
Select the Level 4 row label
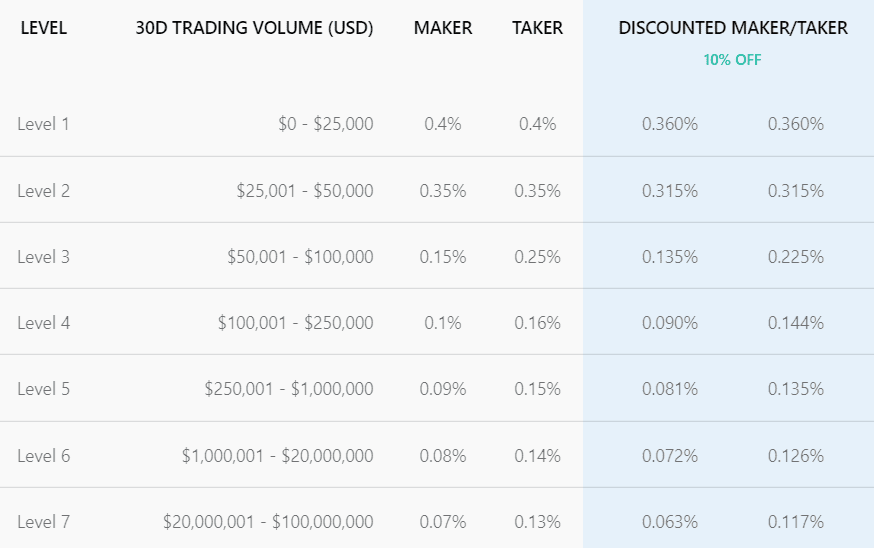coord(43,323)
